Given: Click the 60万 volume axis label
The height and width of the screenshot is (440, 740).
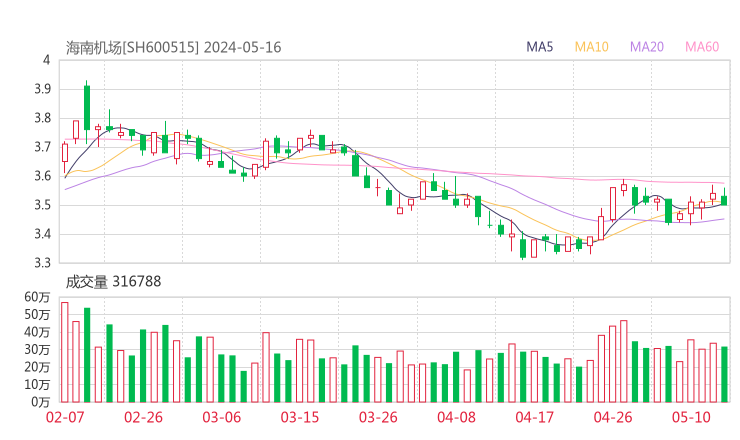Looking at the screenshot, I should coord(38,297).
